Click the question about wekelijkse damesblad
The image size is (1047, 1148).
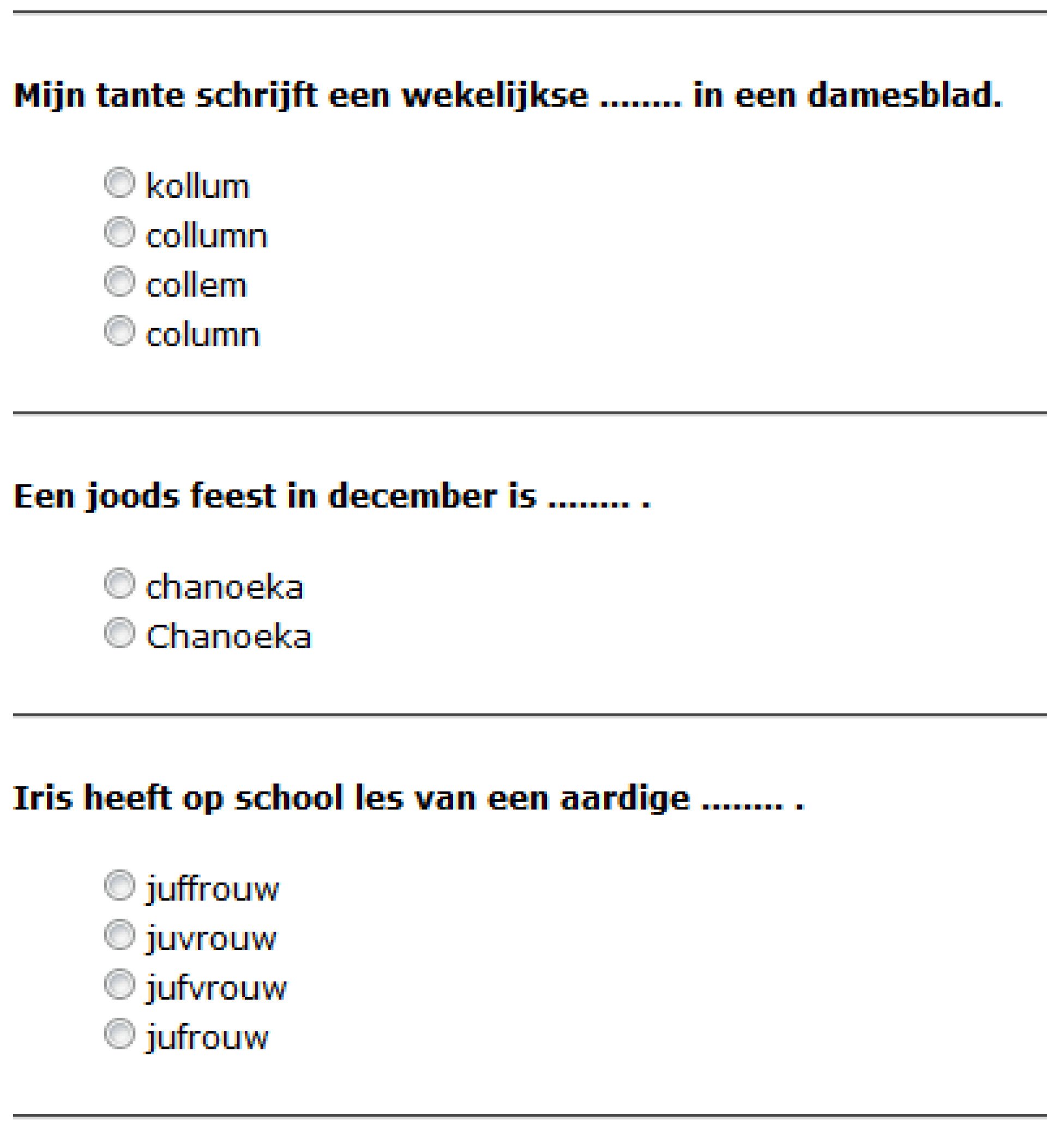point(508,95)
